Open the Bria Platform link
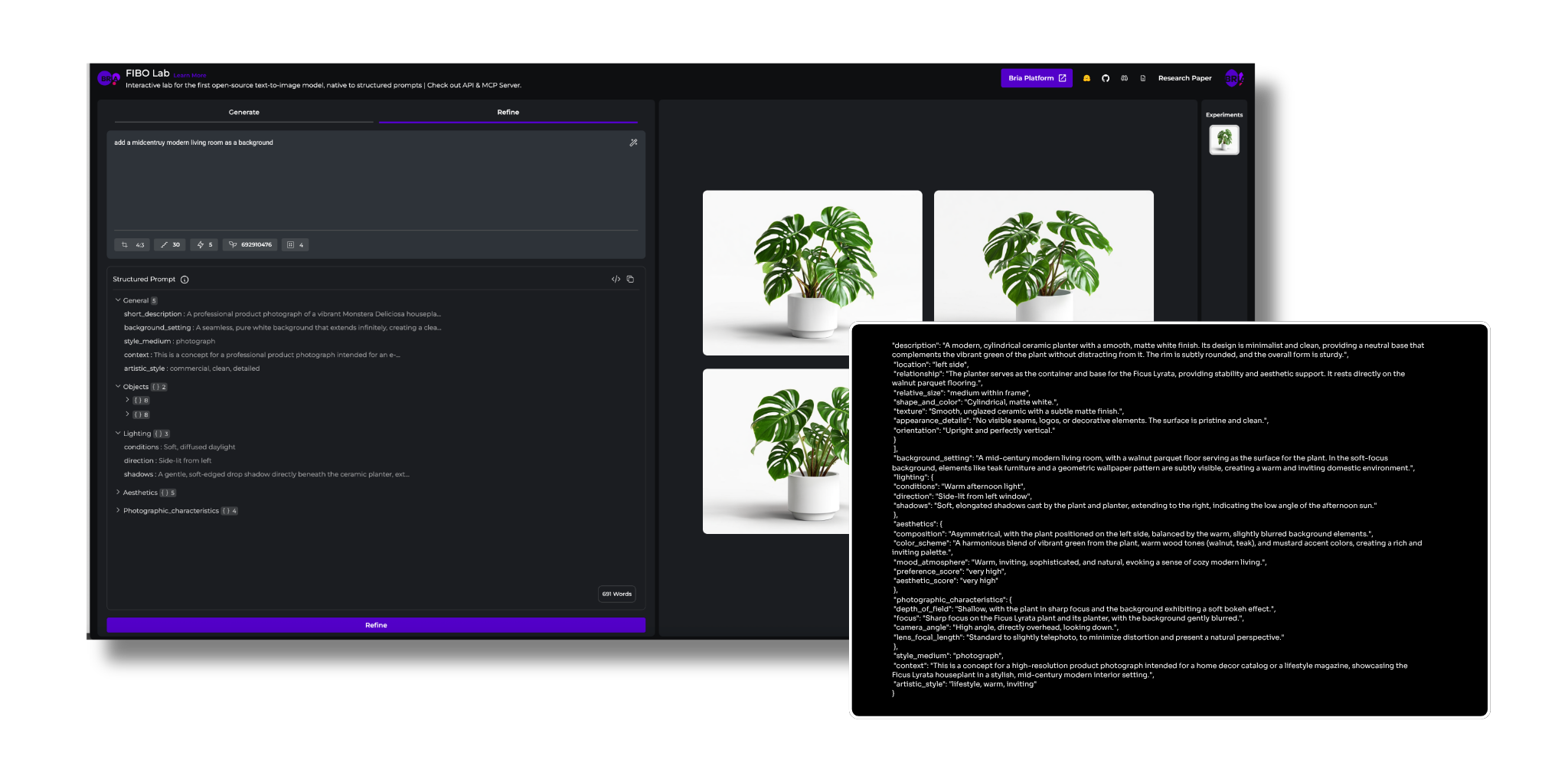This screenshot has width=1568, height=773. 1037,78
